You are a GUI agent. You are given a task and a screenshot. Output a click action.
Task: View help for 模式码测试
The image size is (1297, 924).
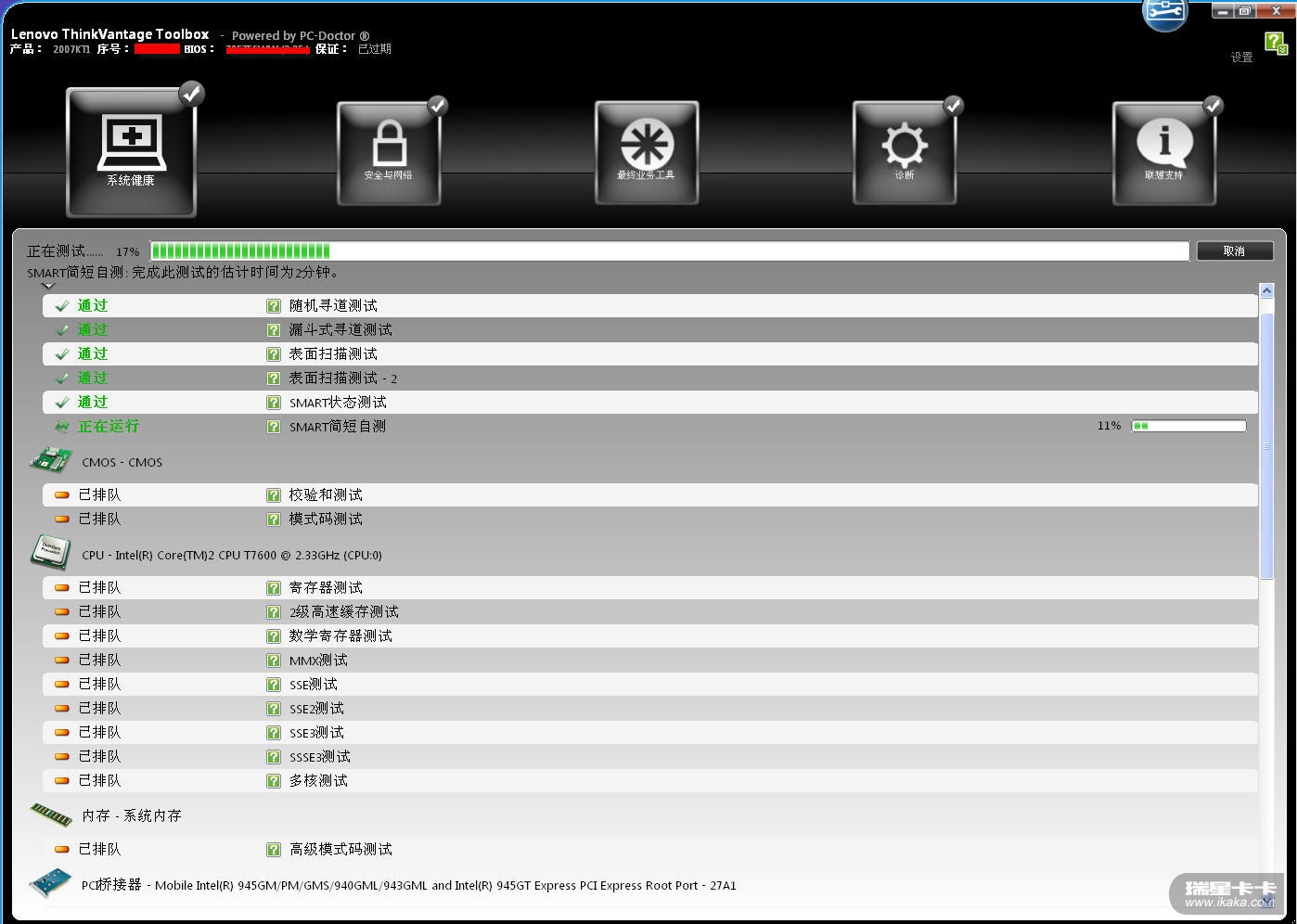(x=274, y=520)
